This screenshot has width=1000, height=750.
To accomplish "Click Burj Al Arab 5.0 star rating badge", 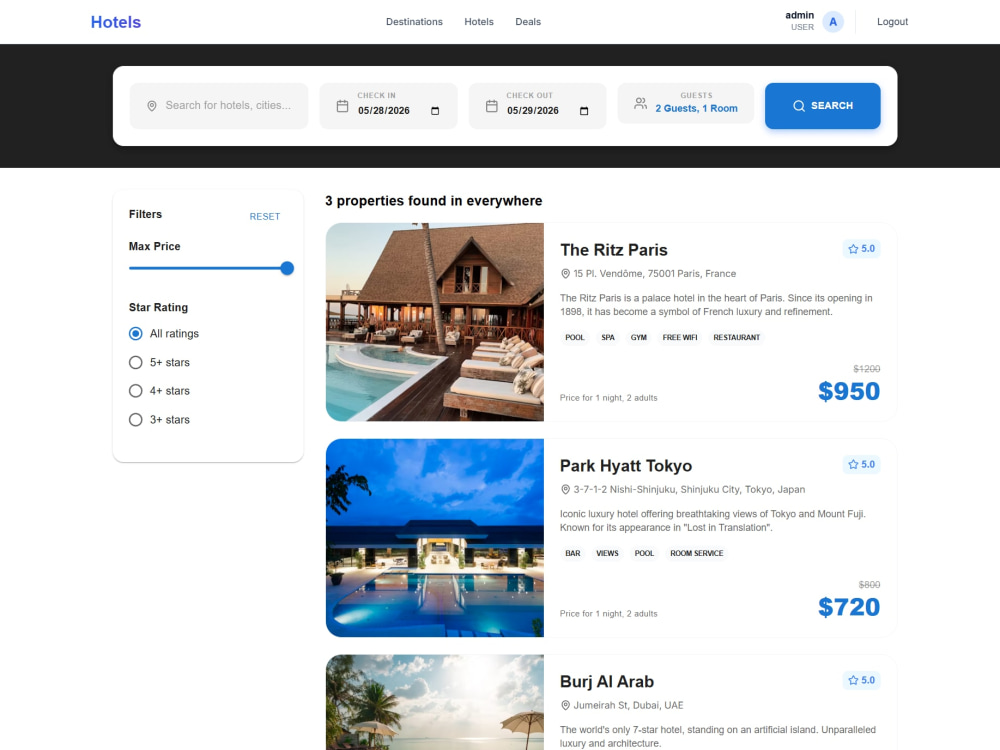I will pyautogui.click(x=861, y=680).
